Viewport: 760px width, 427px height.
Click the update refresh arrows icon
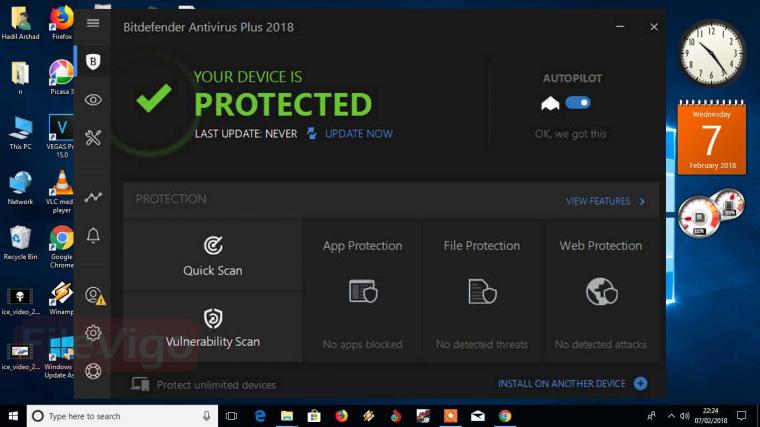(x=312, y=133)
